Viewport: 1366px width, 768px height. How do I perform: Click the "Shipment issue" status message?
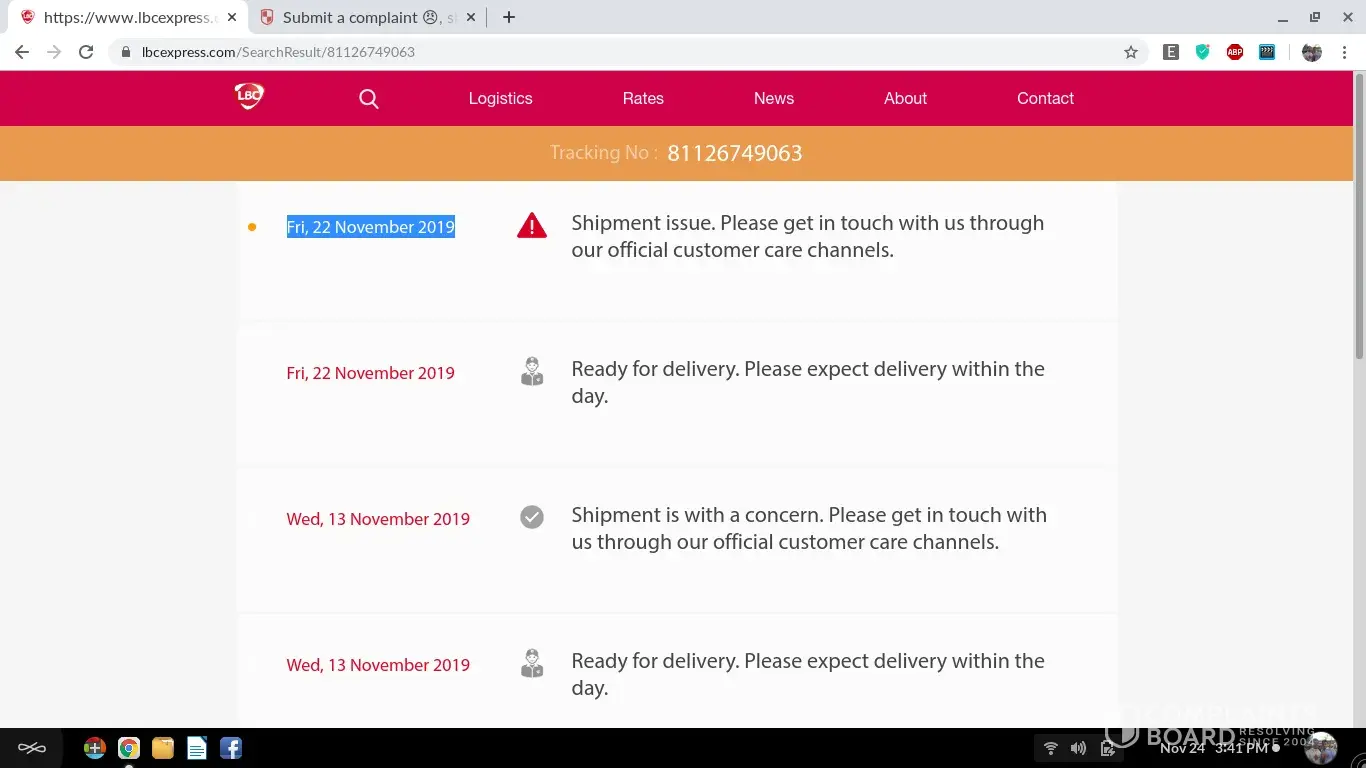(x=808, y=236)
